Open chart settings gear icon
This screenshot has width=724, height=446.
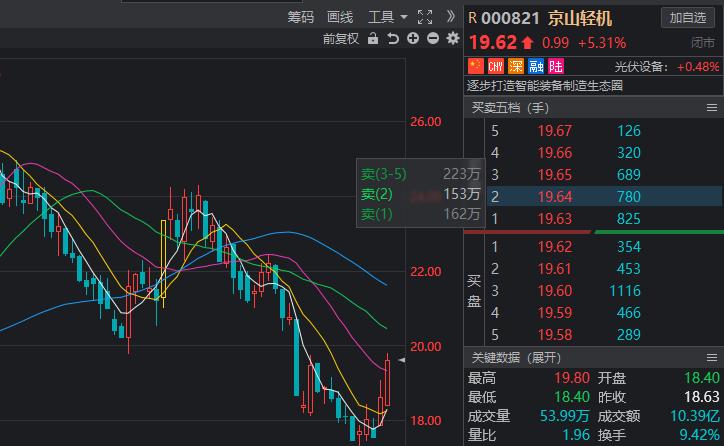pos(453,38)
